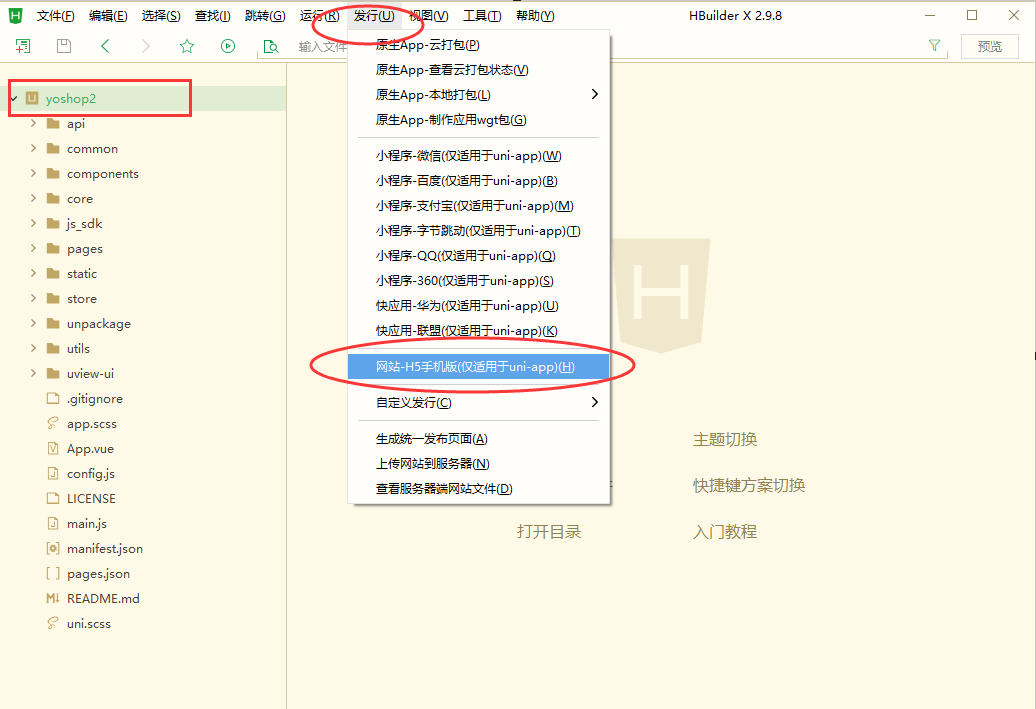
Task: Expand the static folder chevron
Action: [33, 273]
